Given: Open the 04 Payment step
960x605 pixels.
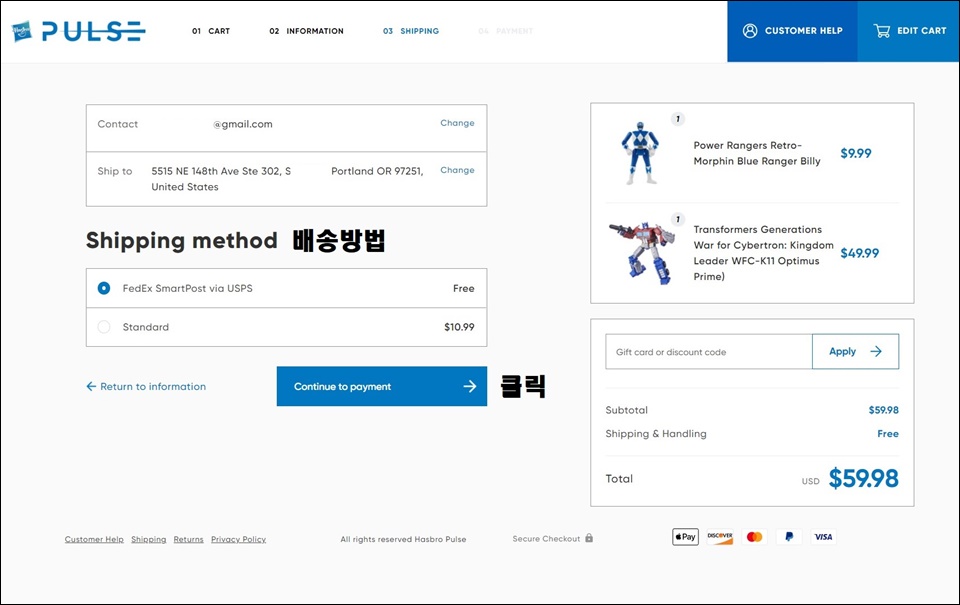Looking at the screenshot, I should point(506,31).
